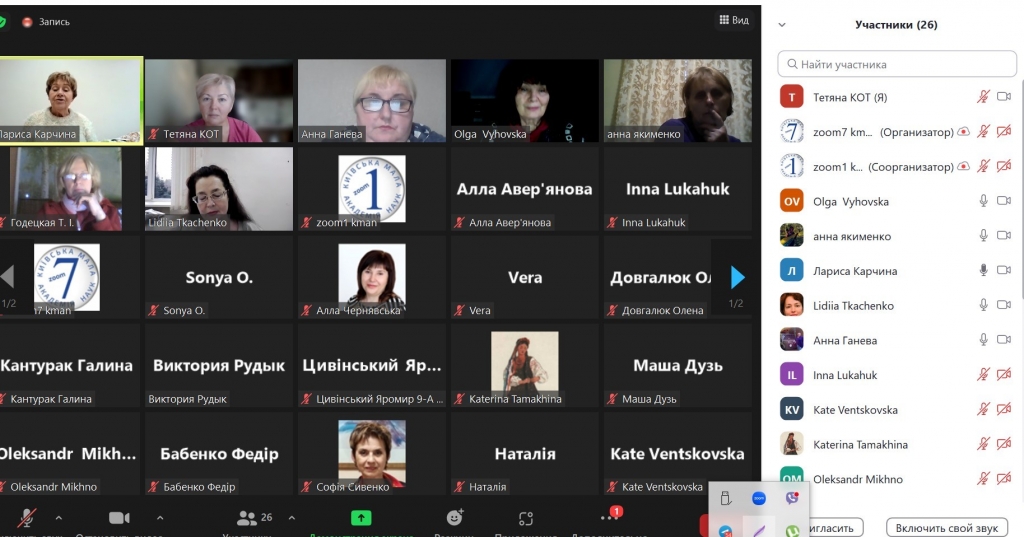
Task: Click the recording indicator in zoom7 organizer row
Action: [x=963, y=132]
